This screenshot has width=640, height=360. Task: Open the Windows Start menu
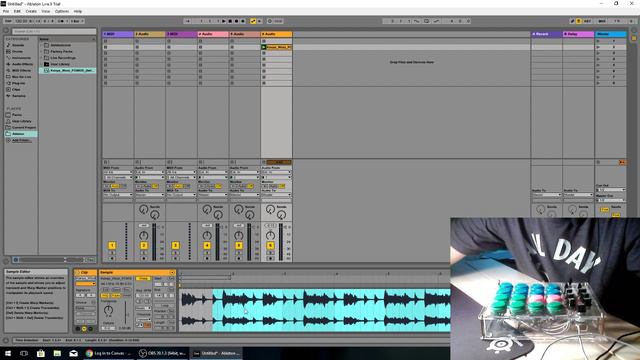(x=8, y=353)
